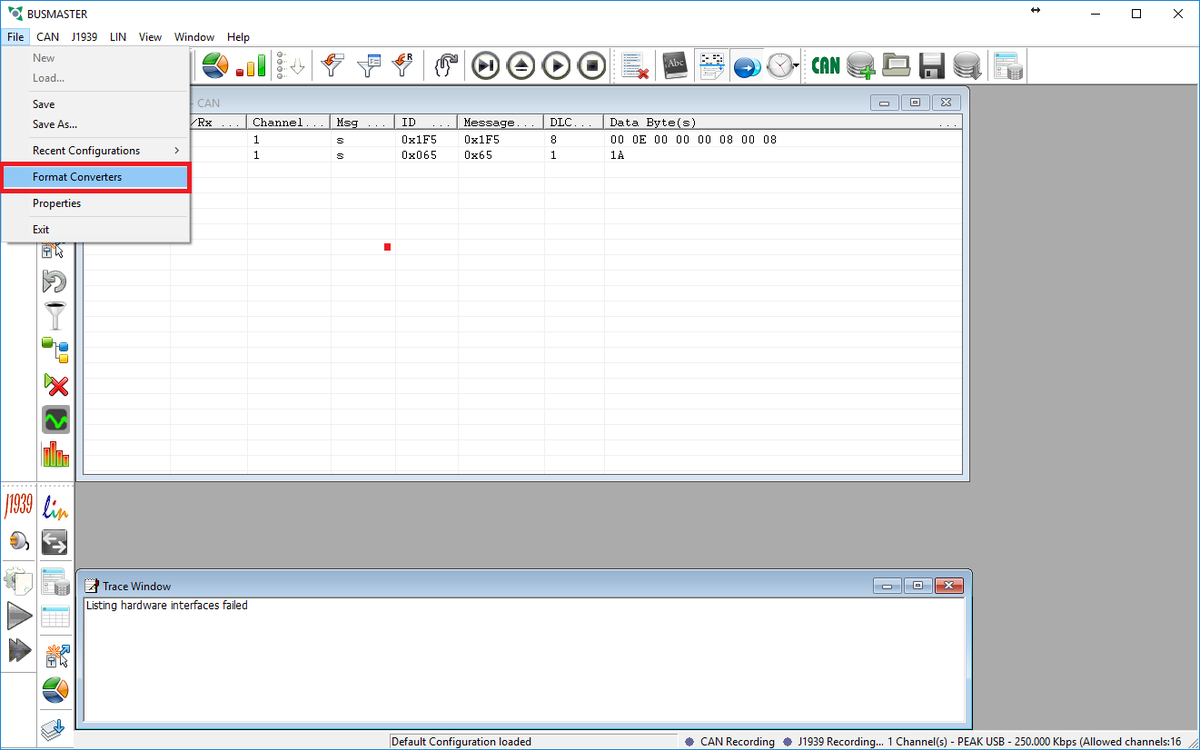Choose Exit from the File menu
Image resolution: width=1200 pixels, height=750 pixels.
[x=95, y=229]
